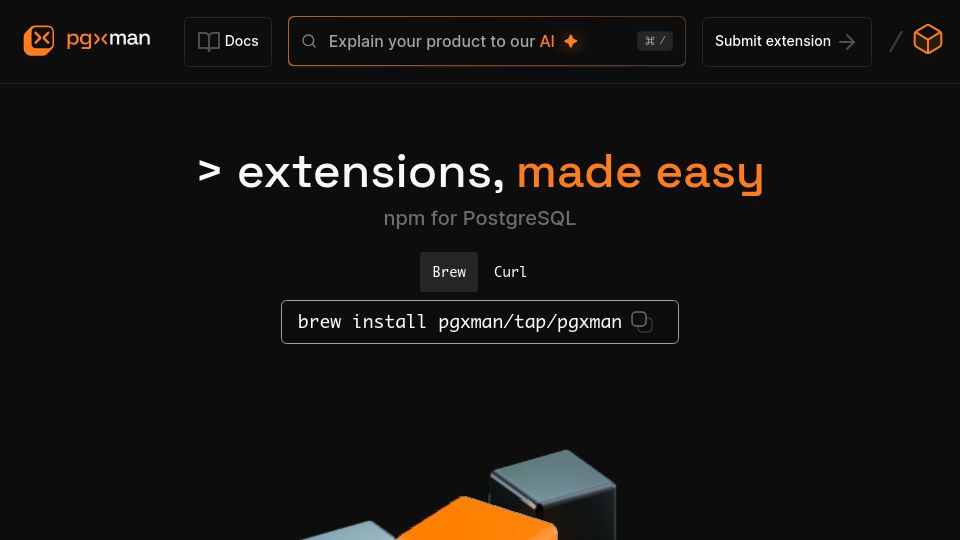Viewport: 960px width, 540px height.
Task: Open the Submit extension button
Action: tap(786, 42)
